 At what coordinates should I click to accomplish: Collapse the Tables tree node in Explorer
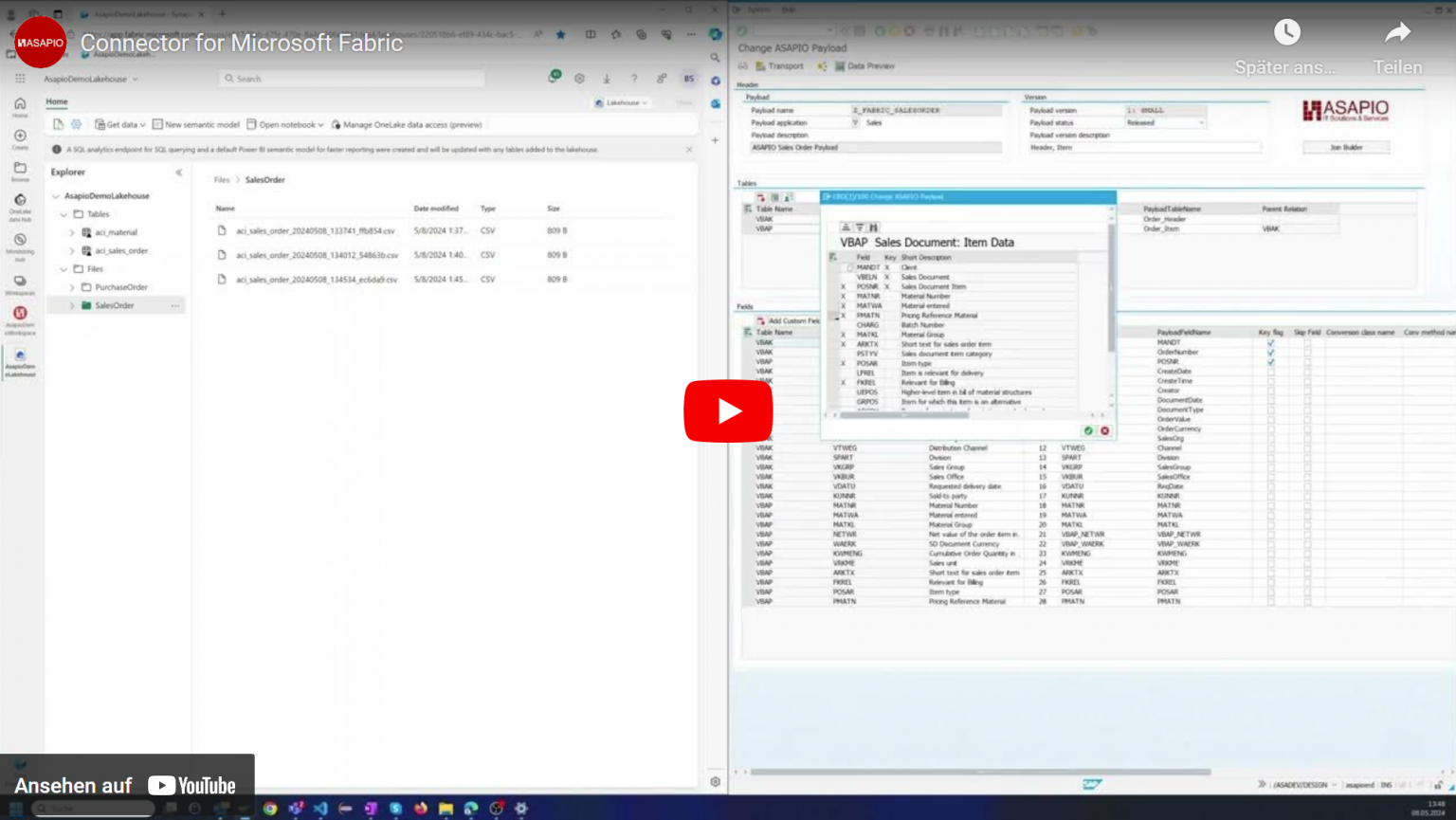64,213
